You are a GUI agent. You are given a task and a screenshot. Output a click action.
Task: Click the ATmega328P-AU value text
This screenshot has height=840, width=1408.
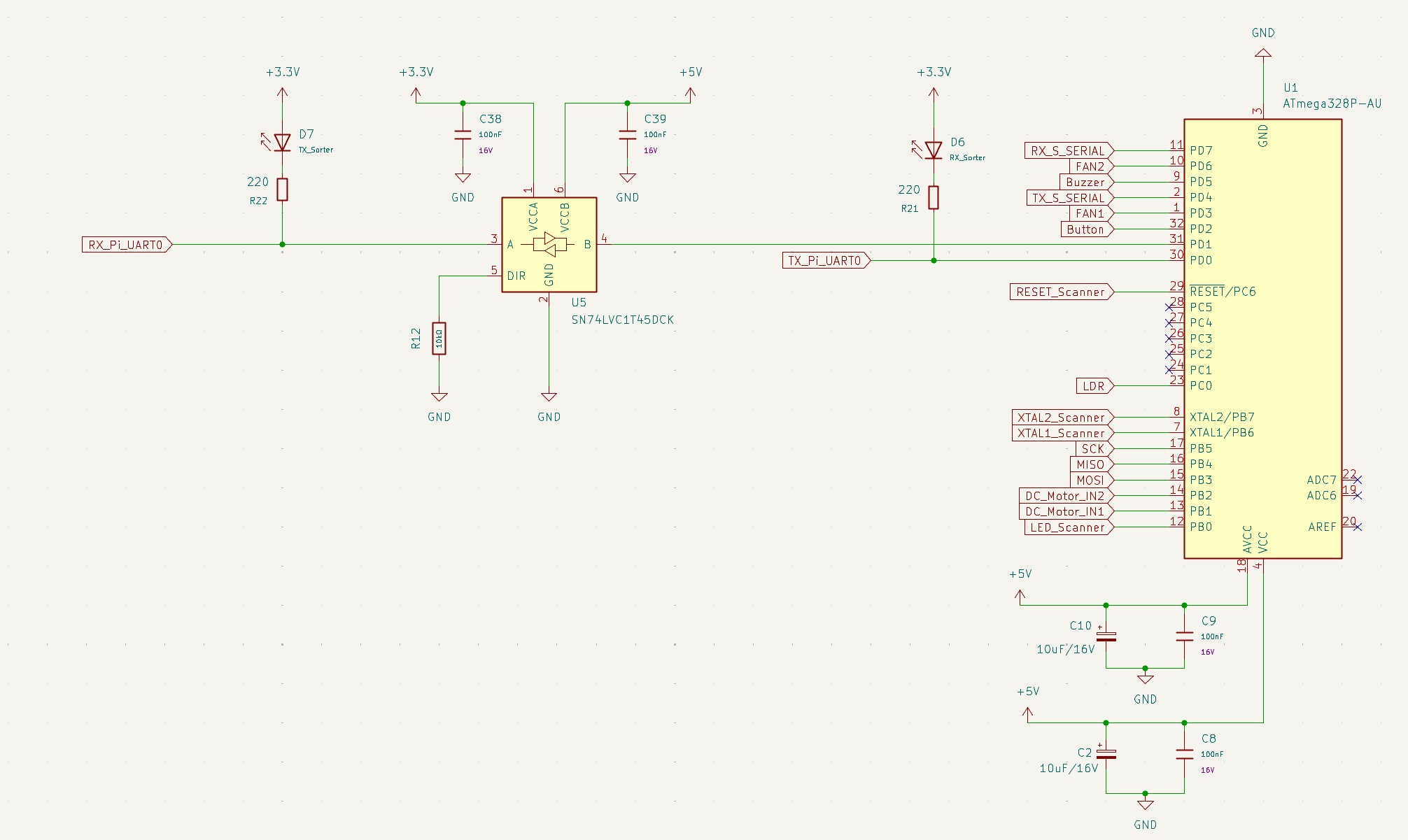(x=1332, y=104)
